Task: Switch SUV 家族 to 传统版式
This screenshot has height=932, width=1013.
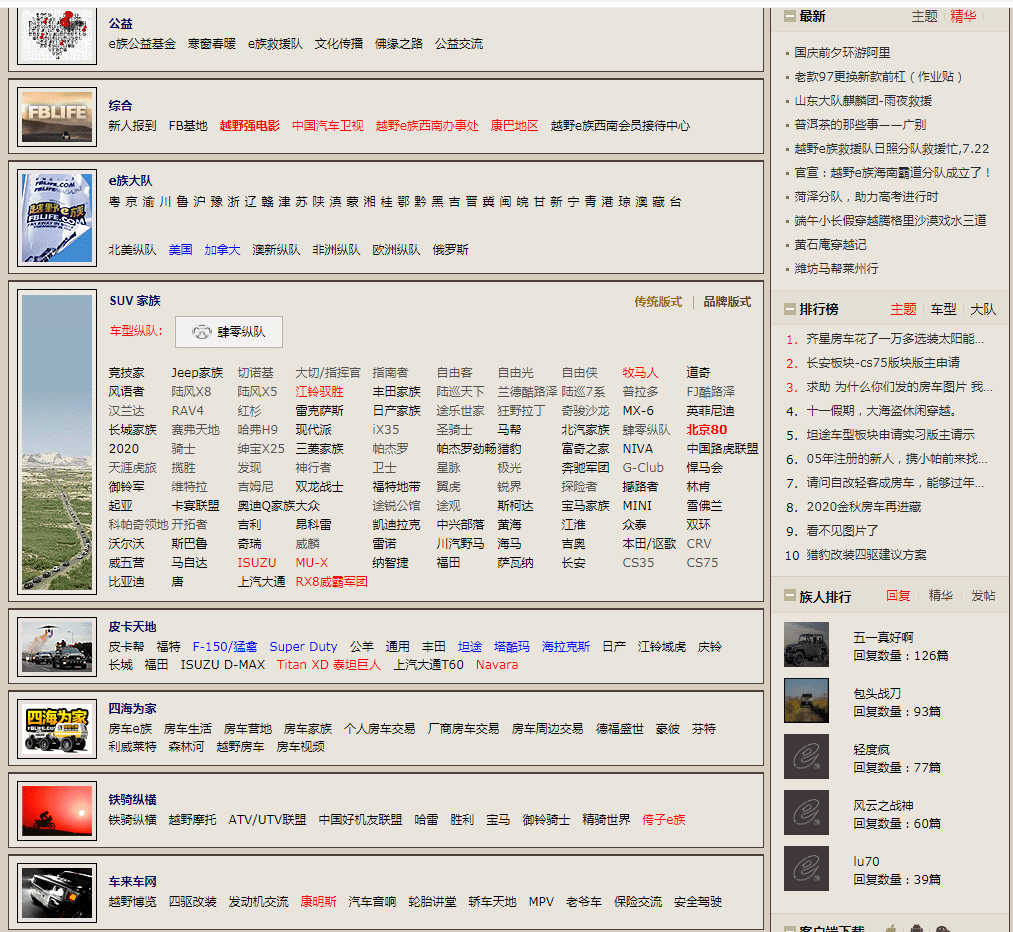Action: tap(658, 302)
